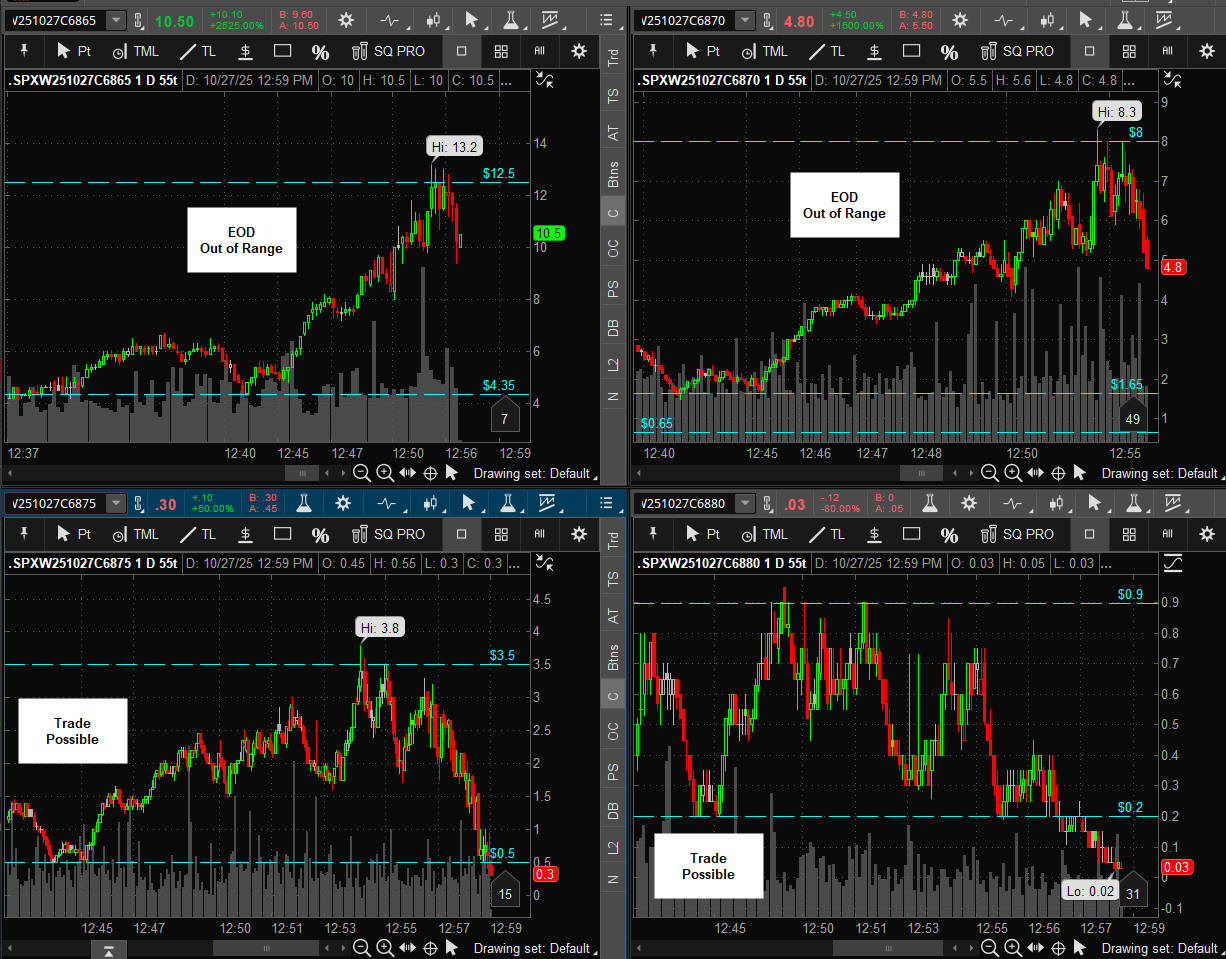Open chart settings gear in C6865 panel header
This screenshot has height=959, width=1226.
point(346,19)
